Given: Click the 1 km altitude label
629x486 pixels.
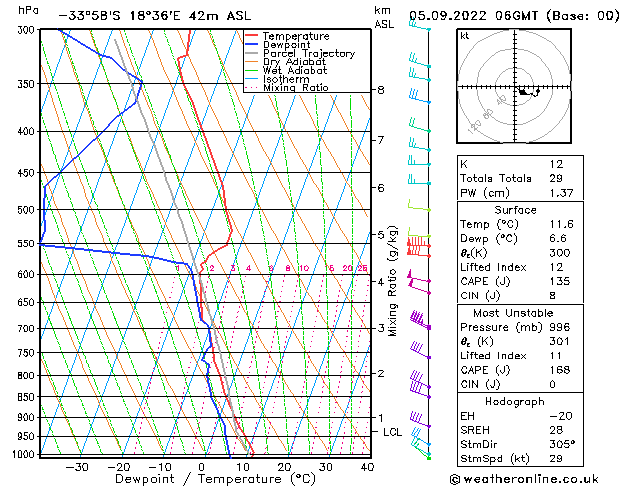Looking at the screenshot, I should 381,417.
